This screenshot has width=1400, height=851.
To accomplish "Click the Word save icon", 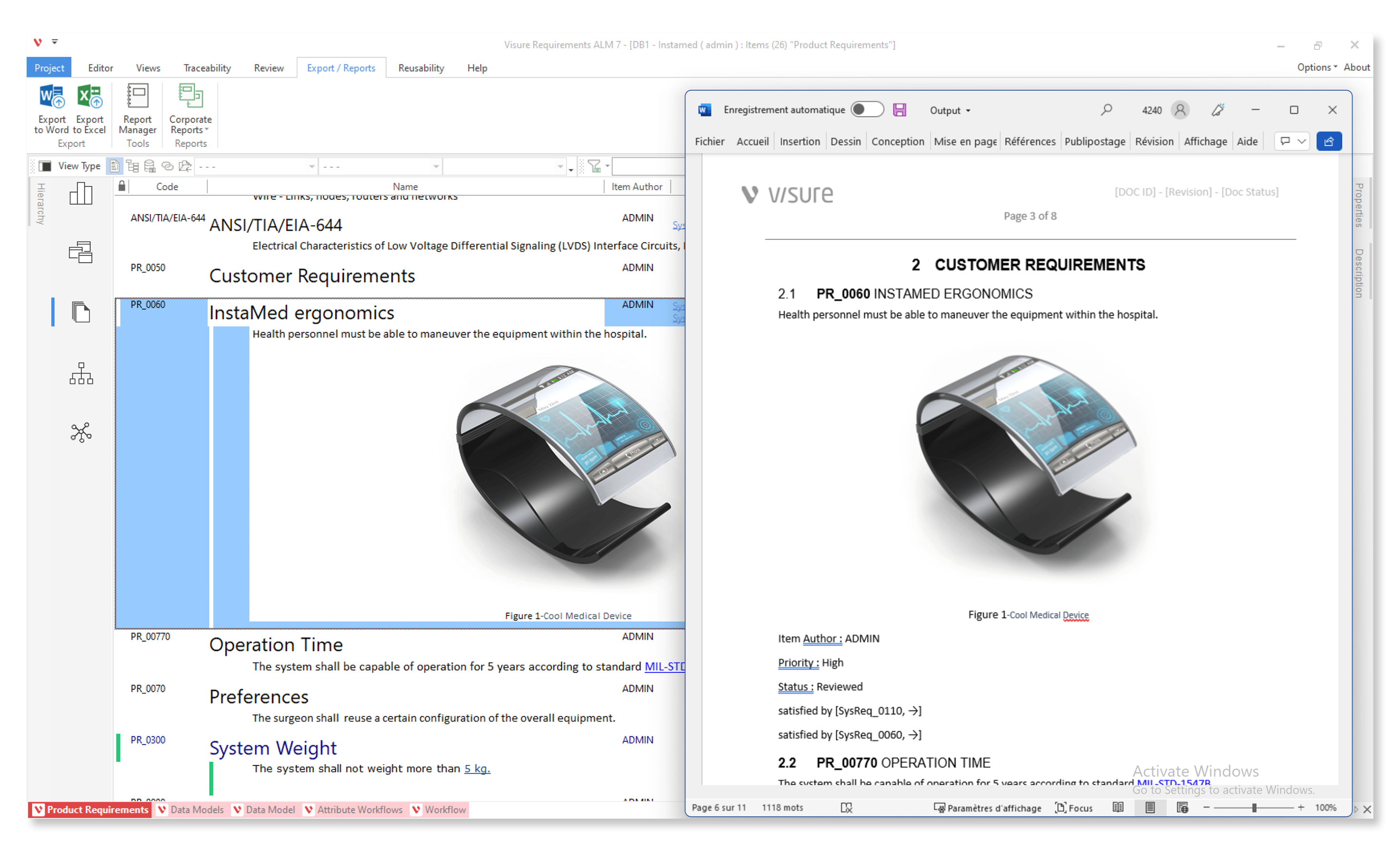I will (x=900, y=109).
